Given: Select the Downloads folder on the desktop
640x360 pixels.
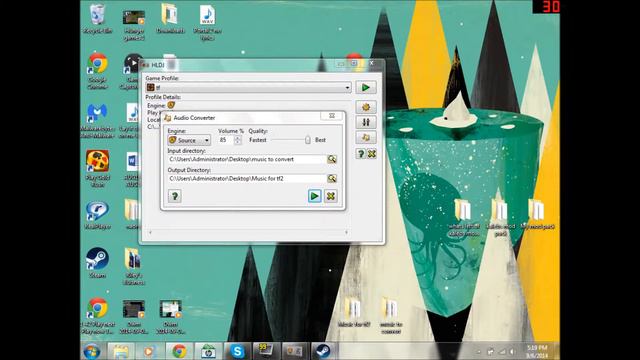Looking at the screenshot, I should pos(171,18).
